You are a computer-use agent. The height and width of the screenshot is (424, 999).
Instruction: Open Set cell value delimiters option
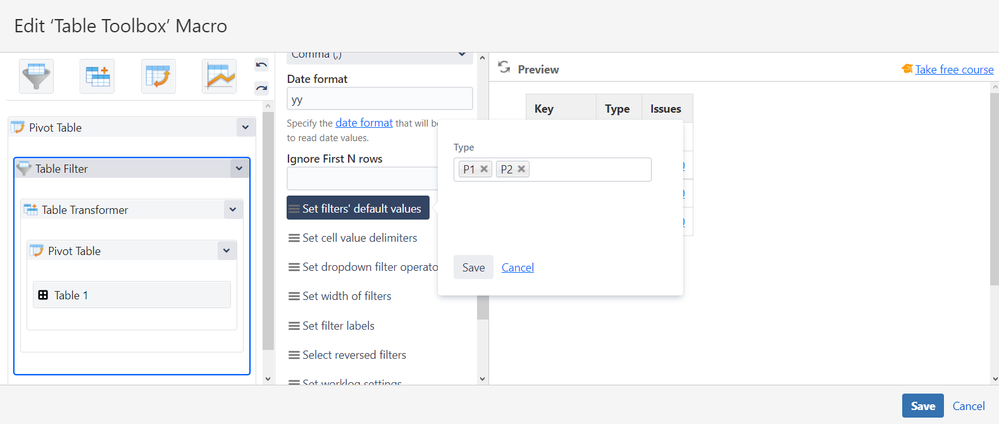353,238
